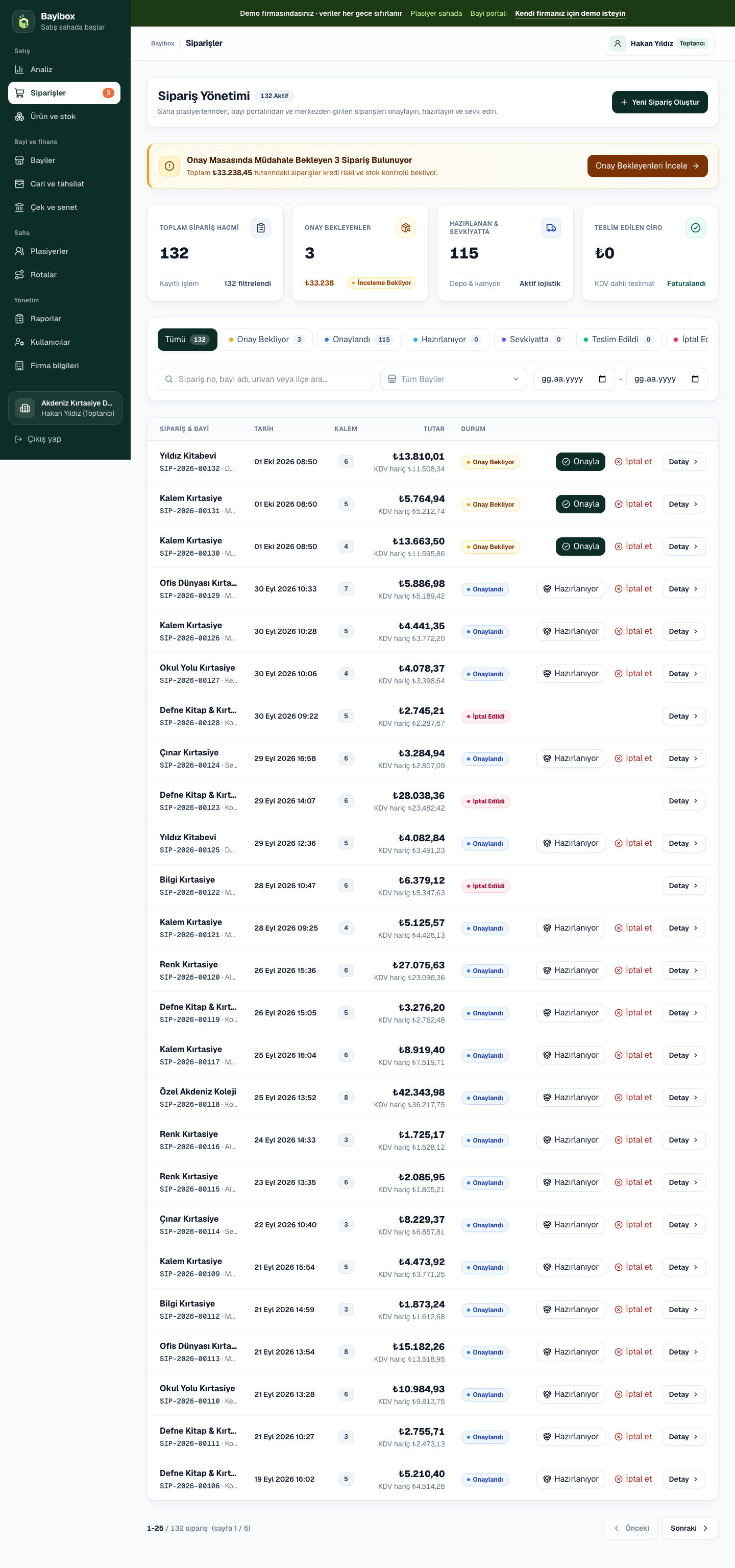Click the Onay Bekleyenler package icon
Screen dimensions: 735x1568
pyautogui.click(x=406, y=228)
